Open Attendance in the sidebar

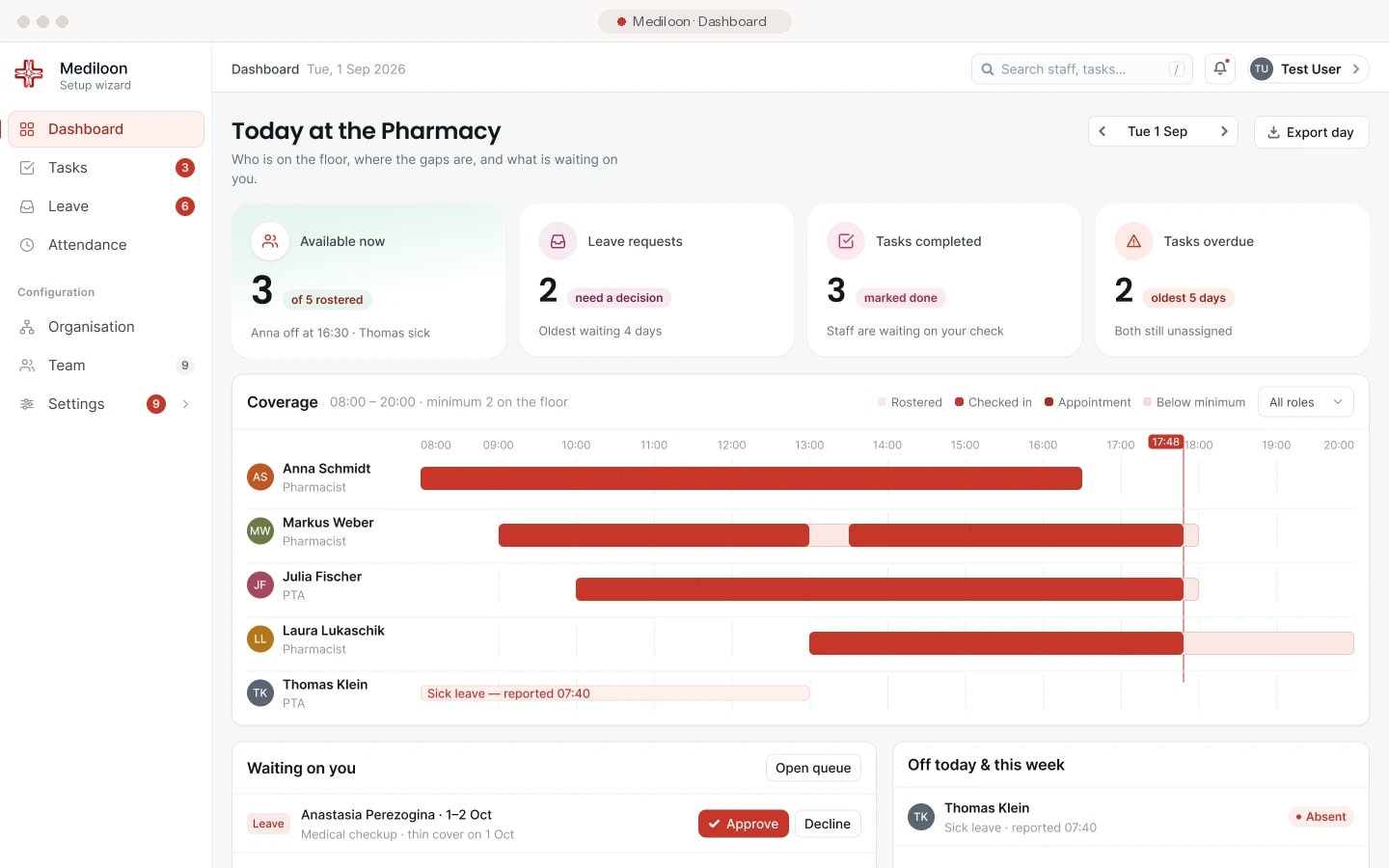pyautogui.click(x=106, y=245)
